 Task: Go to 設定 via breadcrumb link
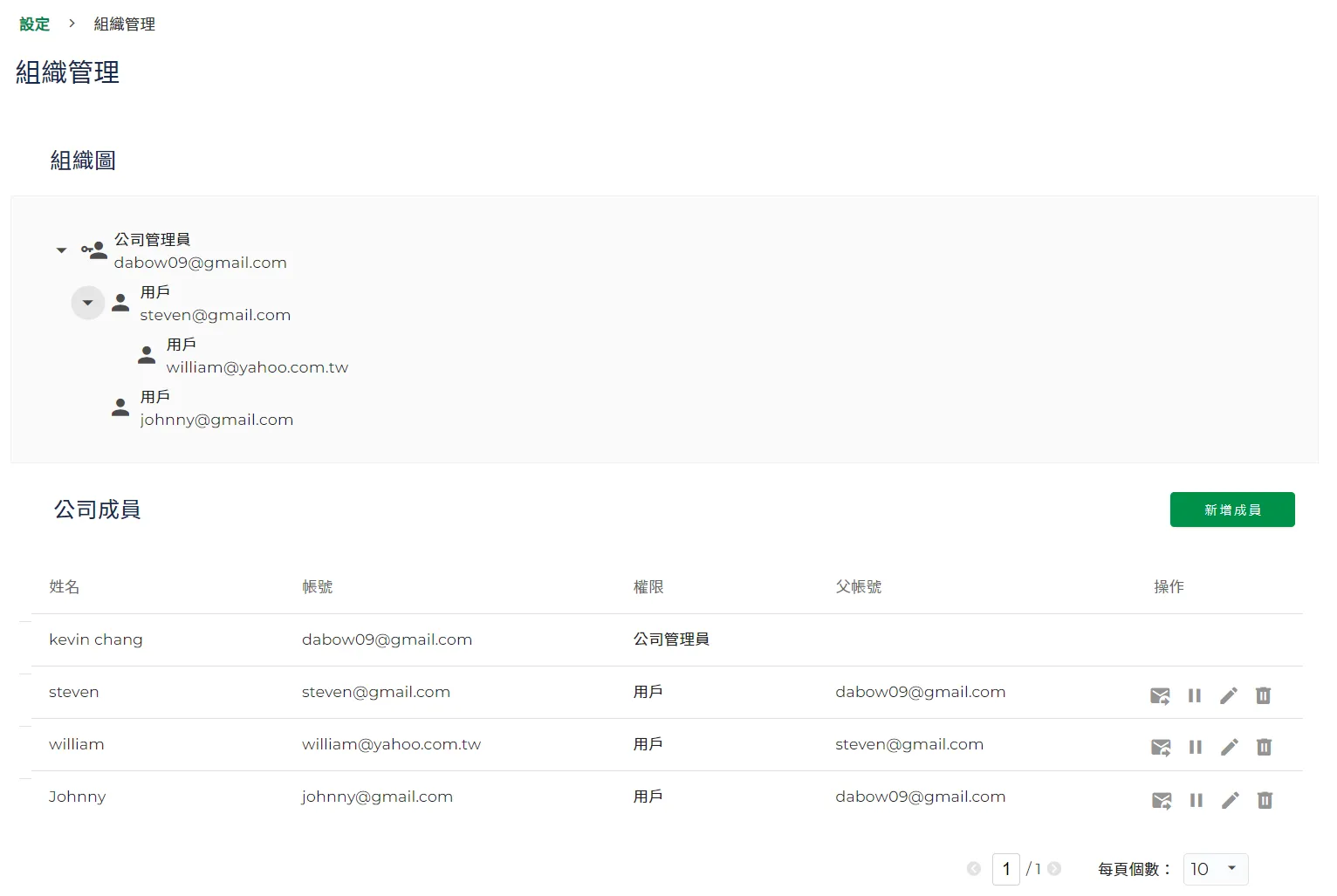pyautogui.click(x=35, y=24)
